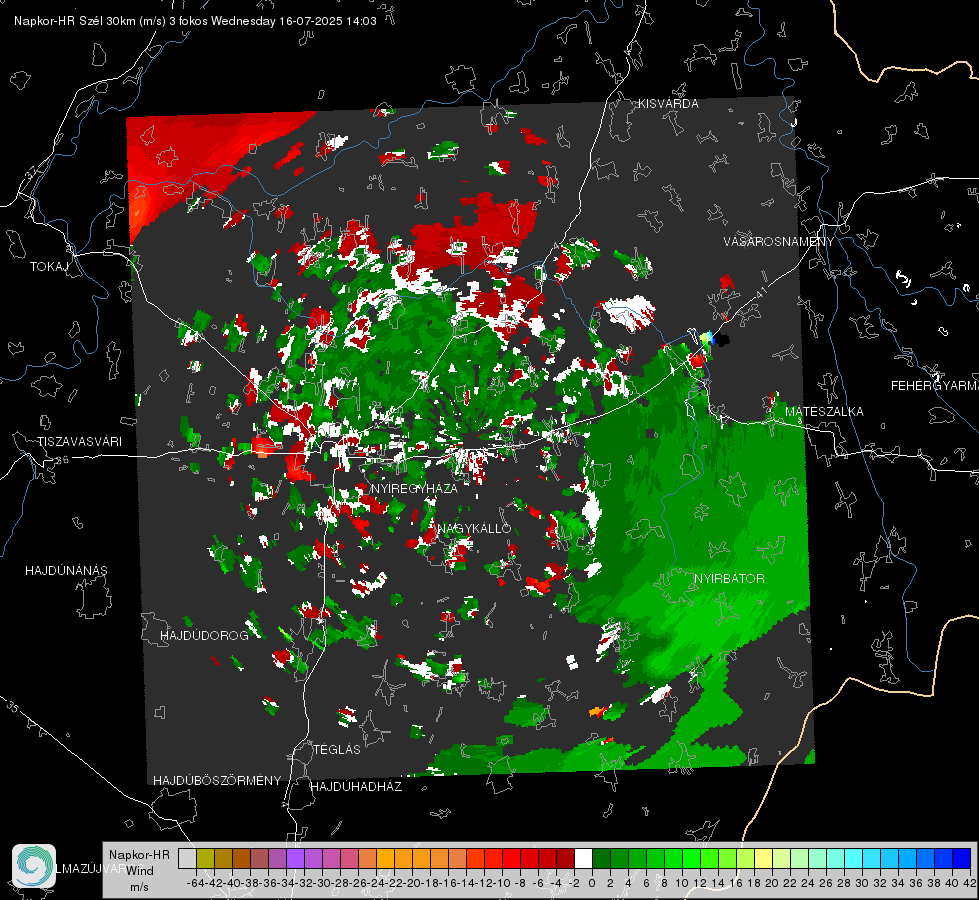Select the pink swatch between -30 and -28
Viewport: 979px width, 900px height.
(x=331, y=858)
